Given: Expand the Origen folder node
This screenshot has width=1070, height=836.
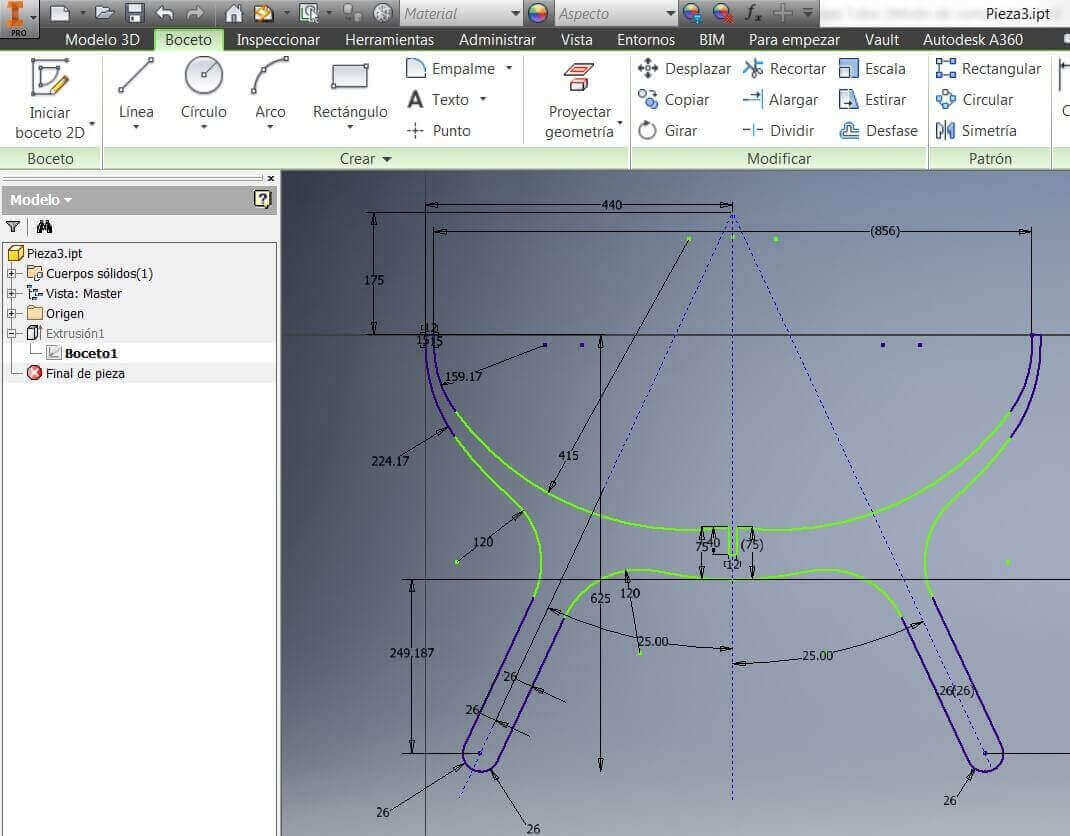Looking at the screenshot, I should click(11, 314).
